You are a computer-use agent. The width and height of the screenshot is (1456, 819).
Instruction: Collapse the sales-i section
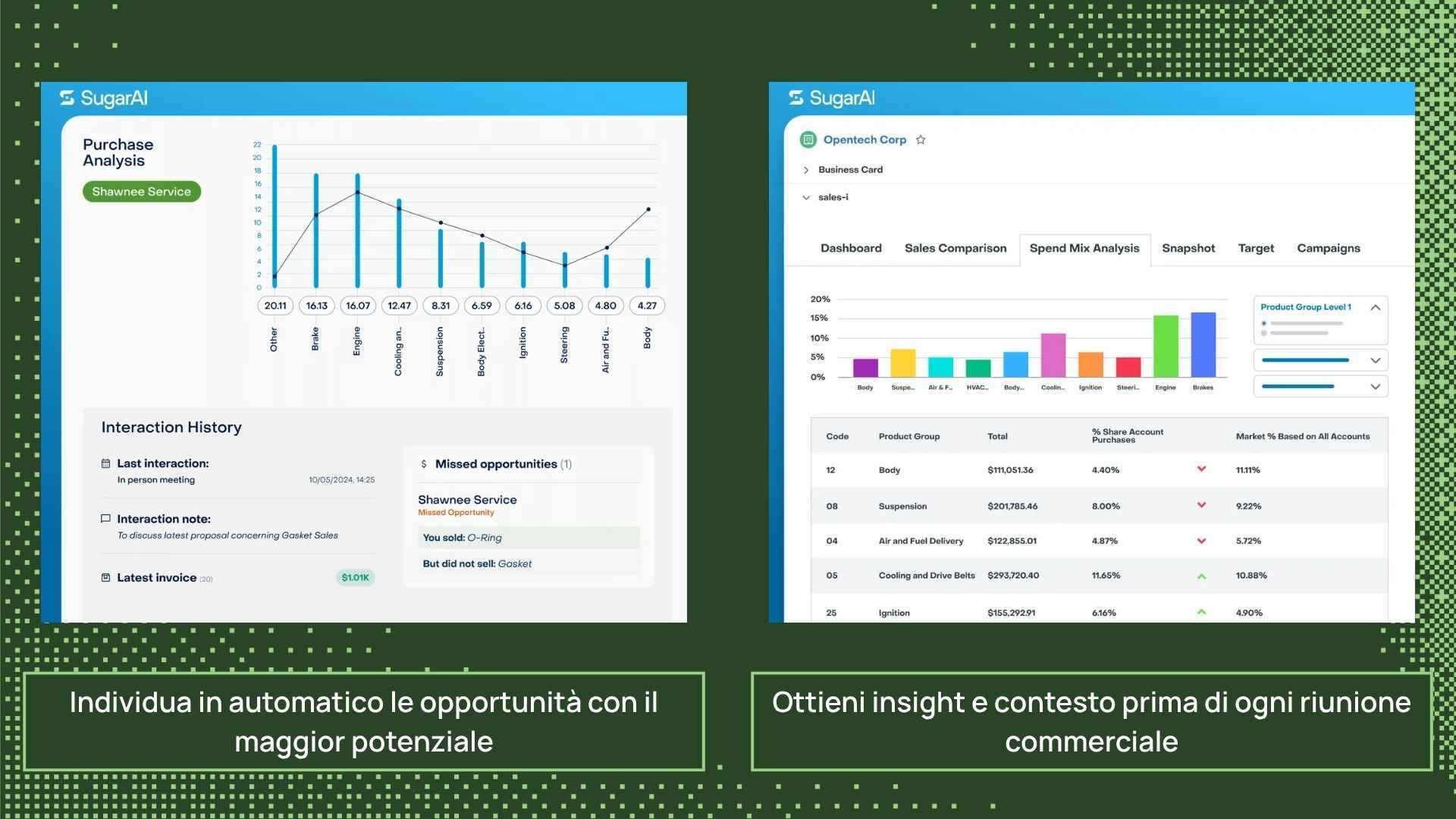pos(806,197)
